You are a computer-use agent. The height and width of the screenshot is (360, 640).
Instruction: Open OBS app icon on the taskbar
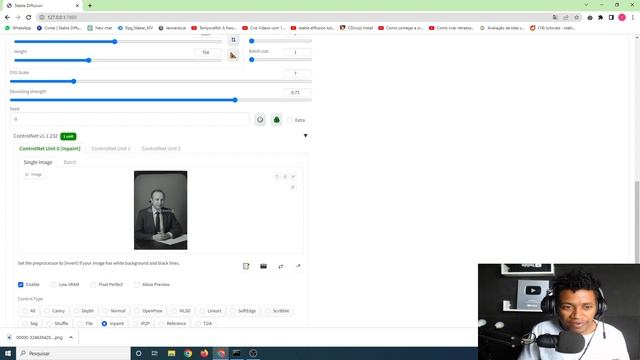tap(253, 353)
